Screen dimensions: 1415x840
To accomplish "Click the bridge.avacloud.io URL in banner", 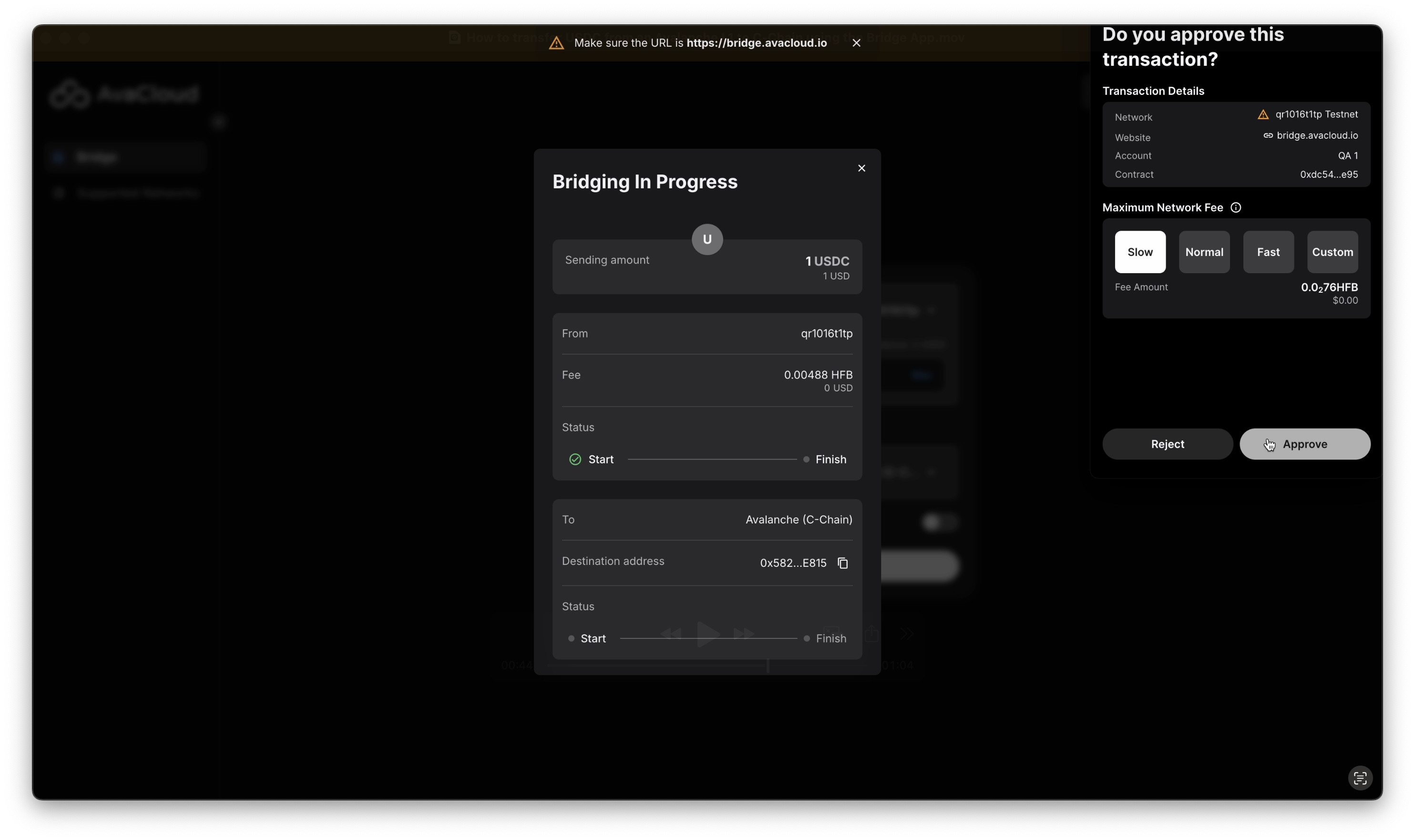I will coord(756,43).
